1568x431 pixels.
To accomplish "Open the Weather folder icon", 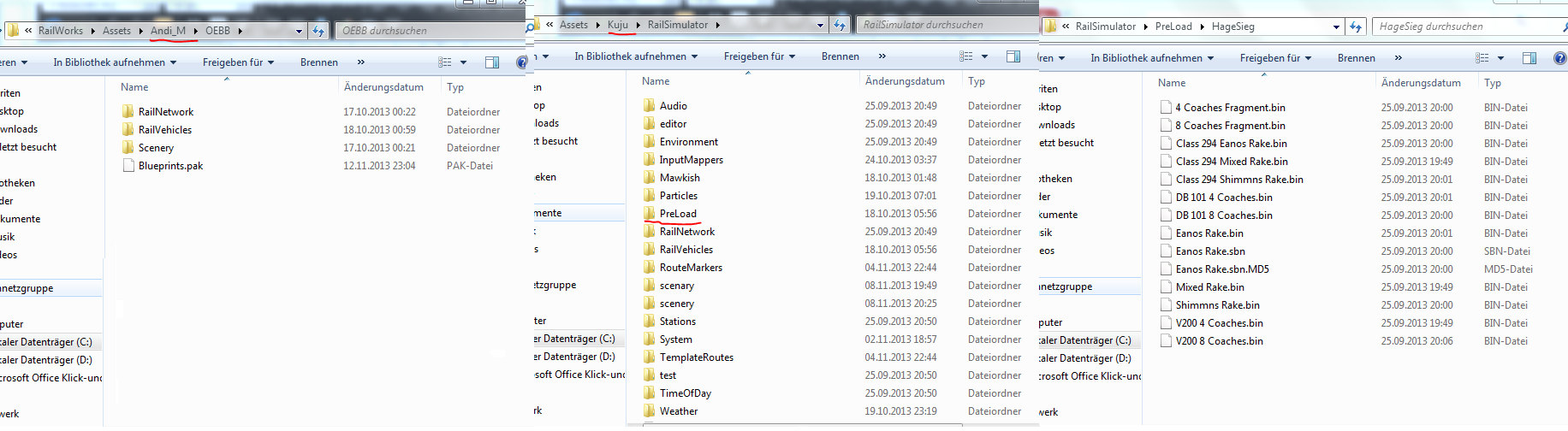I will pos(650,411).
